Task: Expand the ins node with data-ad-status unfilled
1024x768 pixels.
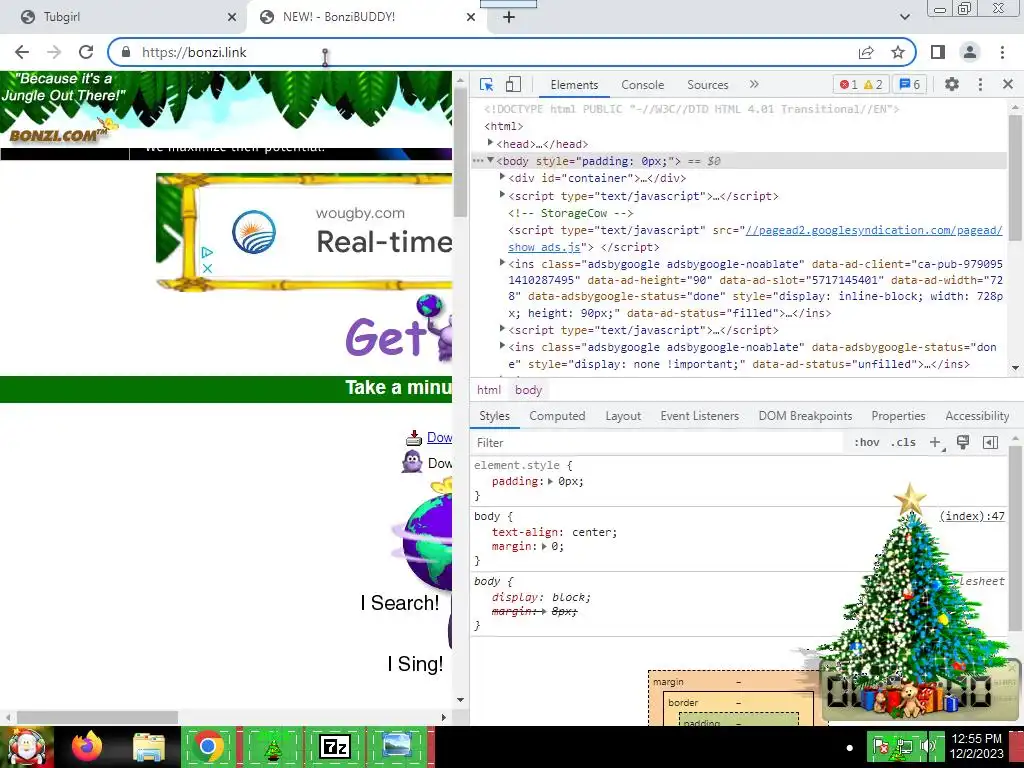Action: (502, 345)
